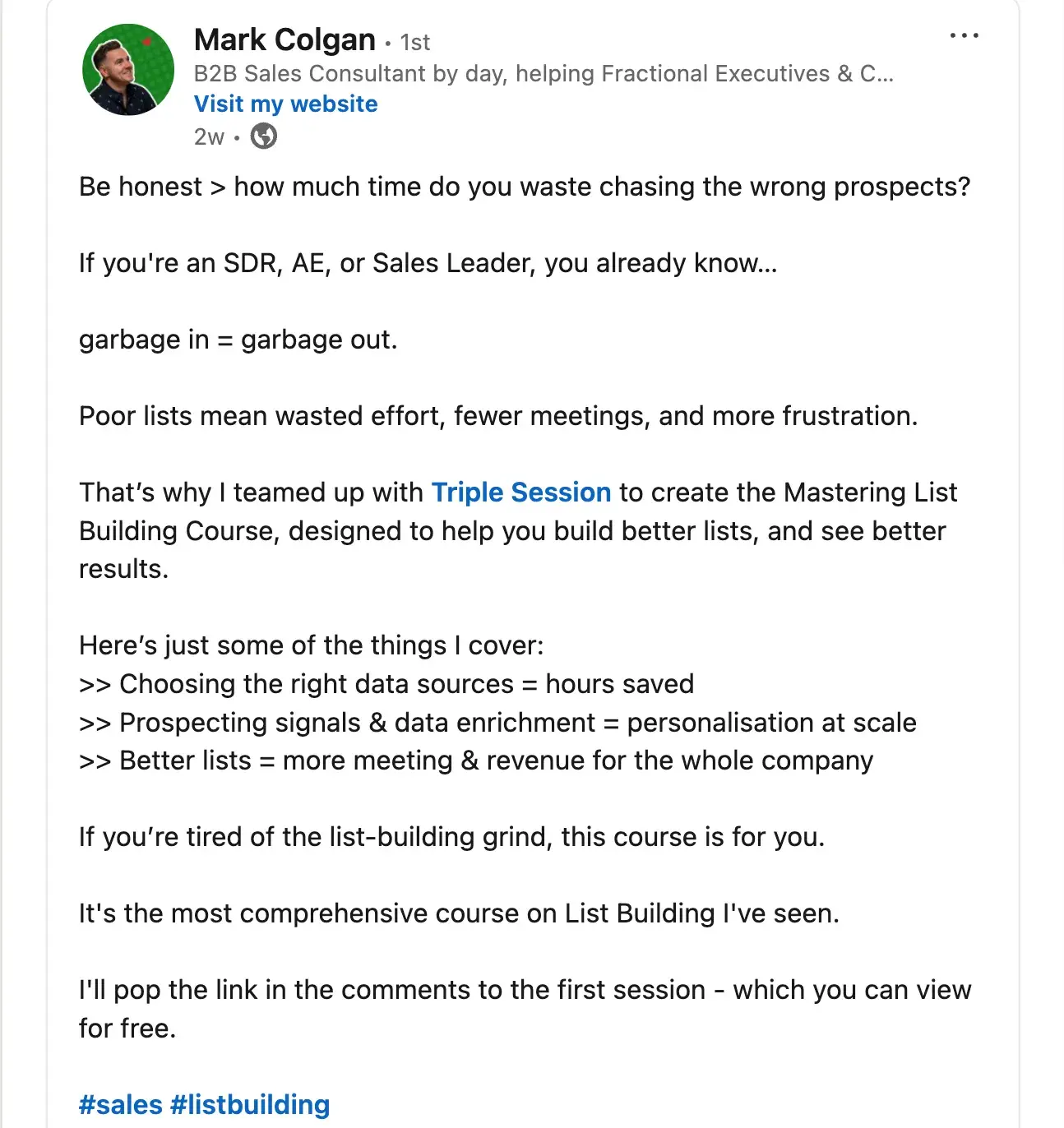The image size is (1064, 1128).
Task: Open the three-dot post options menu
Action: 964,35
